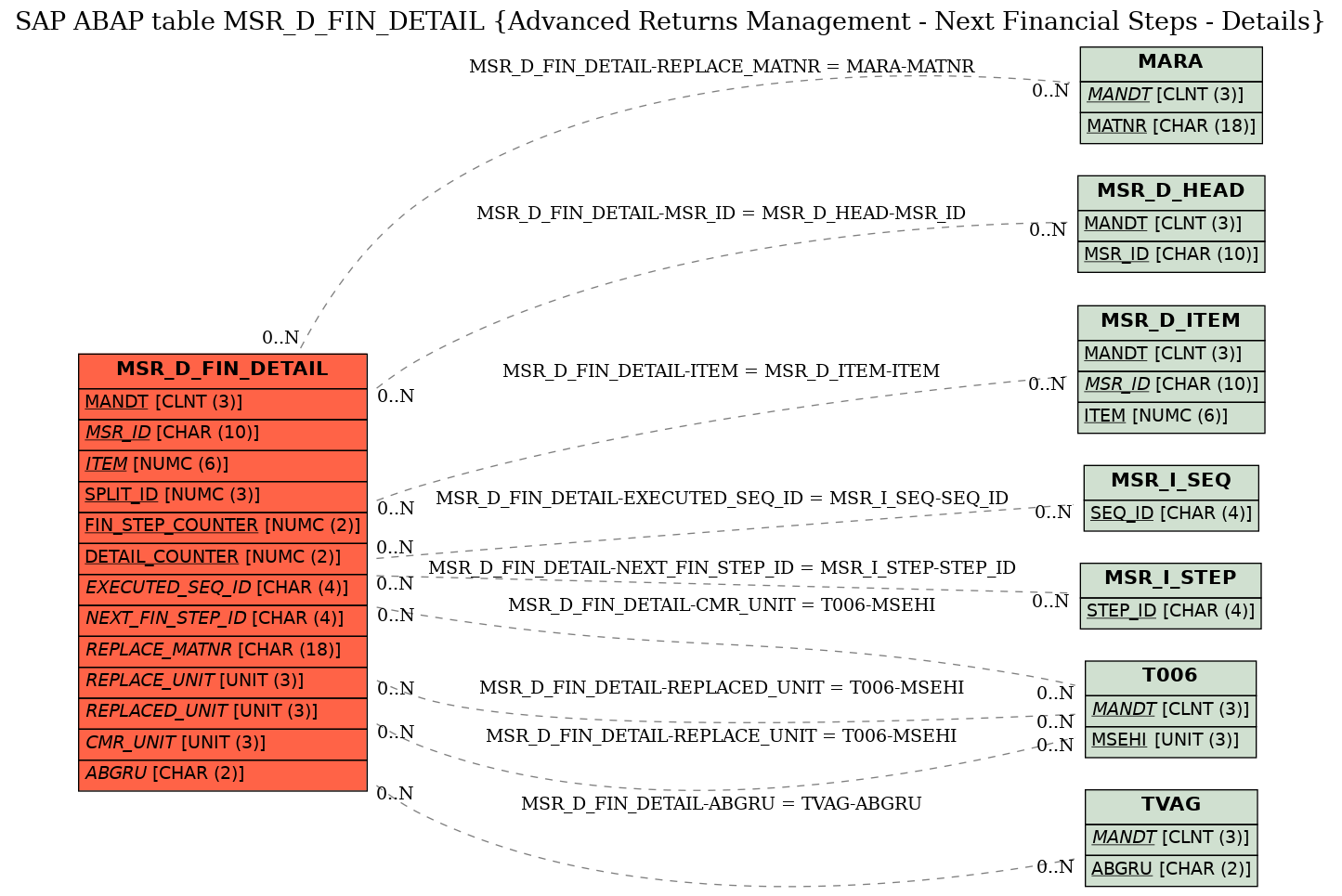Click the diagram title SAP ABAP table MSR_D_FIN_DETAIL

click(x=670, y=21)
